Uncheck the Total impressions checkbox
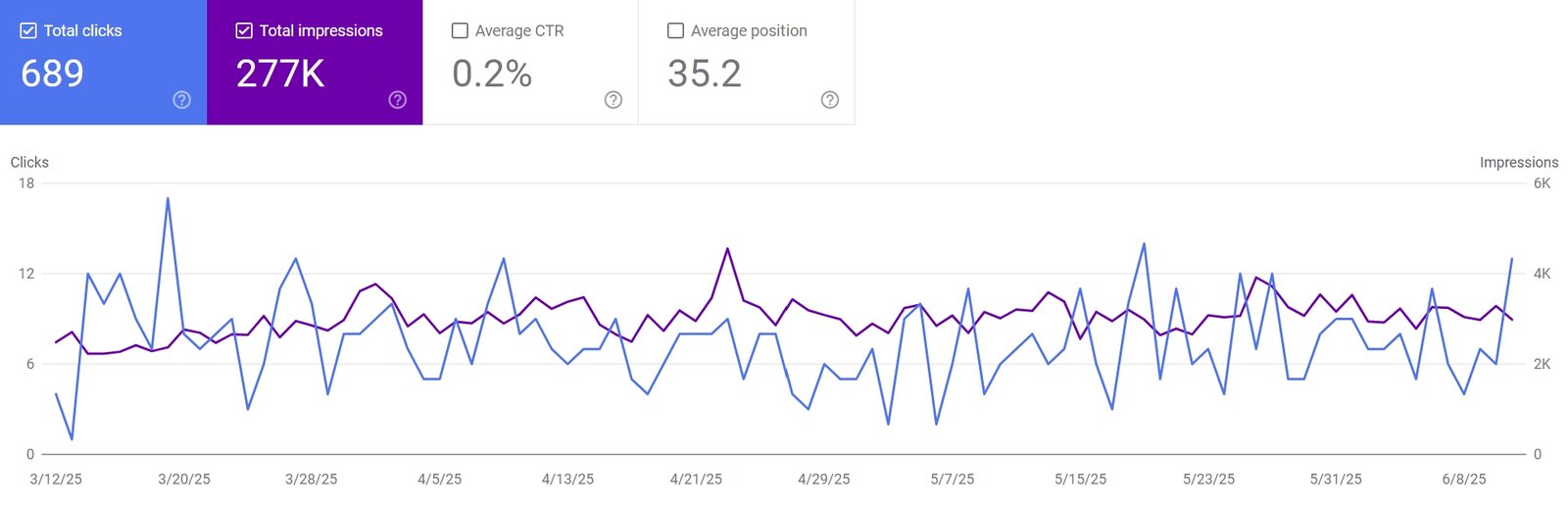Viewport: 1568px width, 509px height. click(244, 30)
